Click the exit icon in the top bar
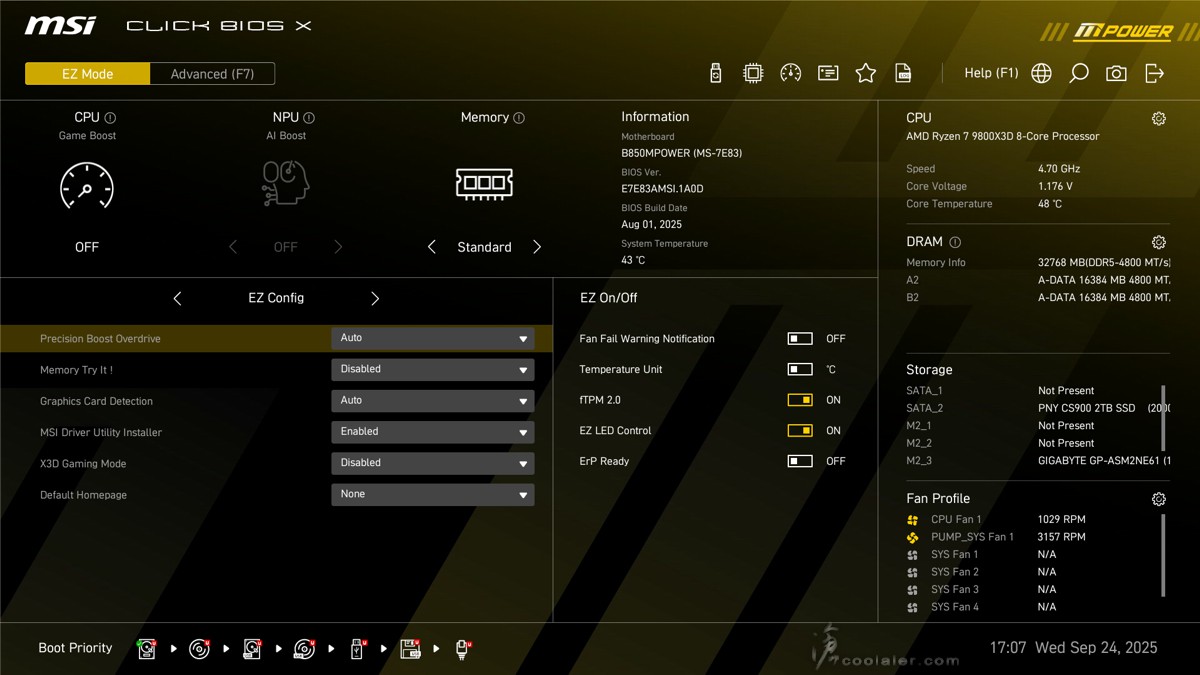This screenshot has height=675, width=1200. (1155, 73)
